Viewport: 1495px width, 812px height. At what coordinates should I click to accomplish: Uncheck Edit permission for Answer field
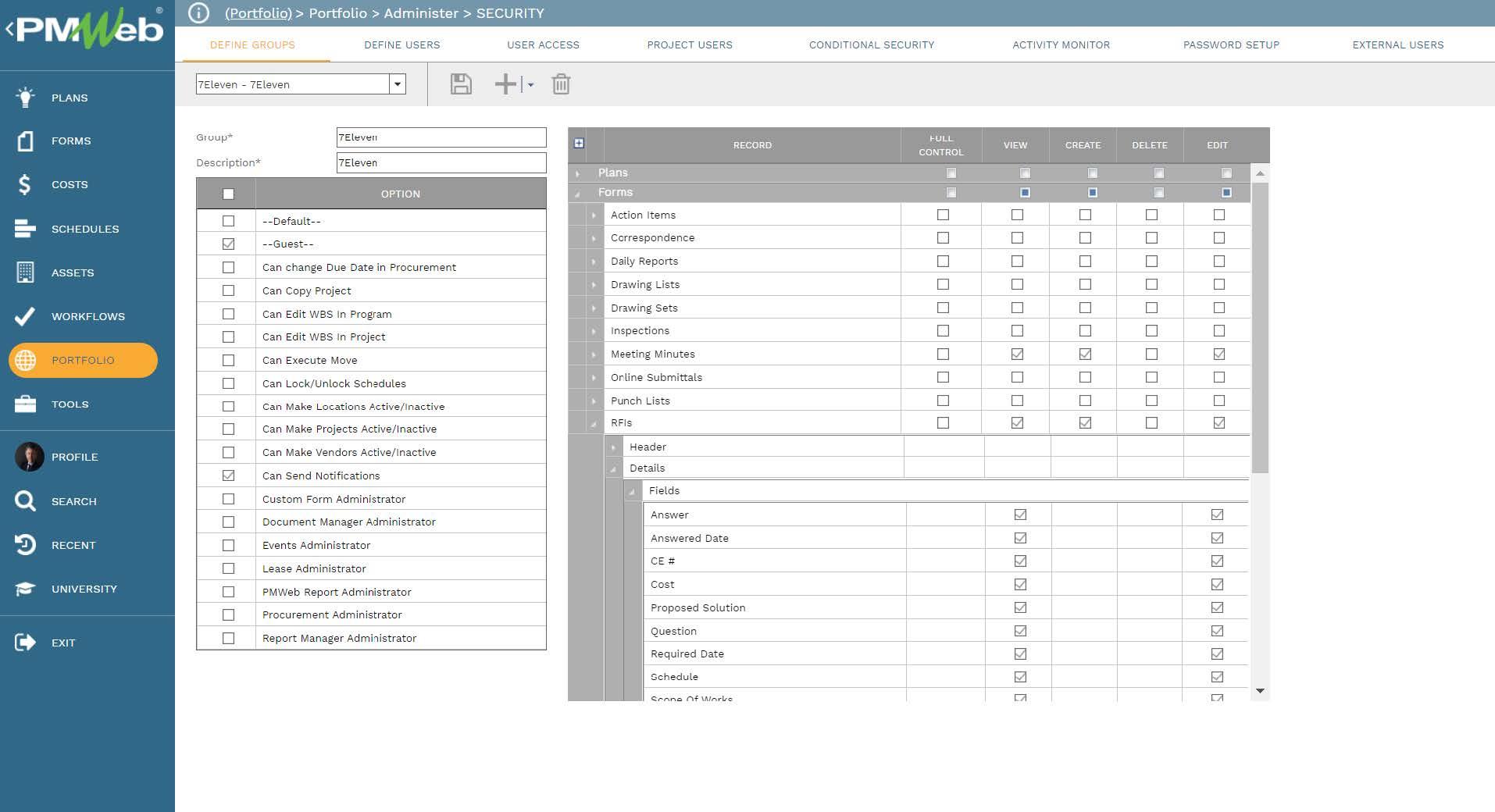(x=1217, y=515)
